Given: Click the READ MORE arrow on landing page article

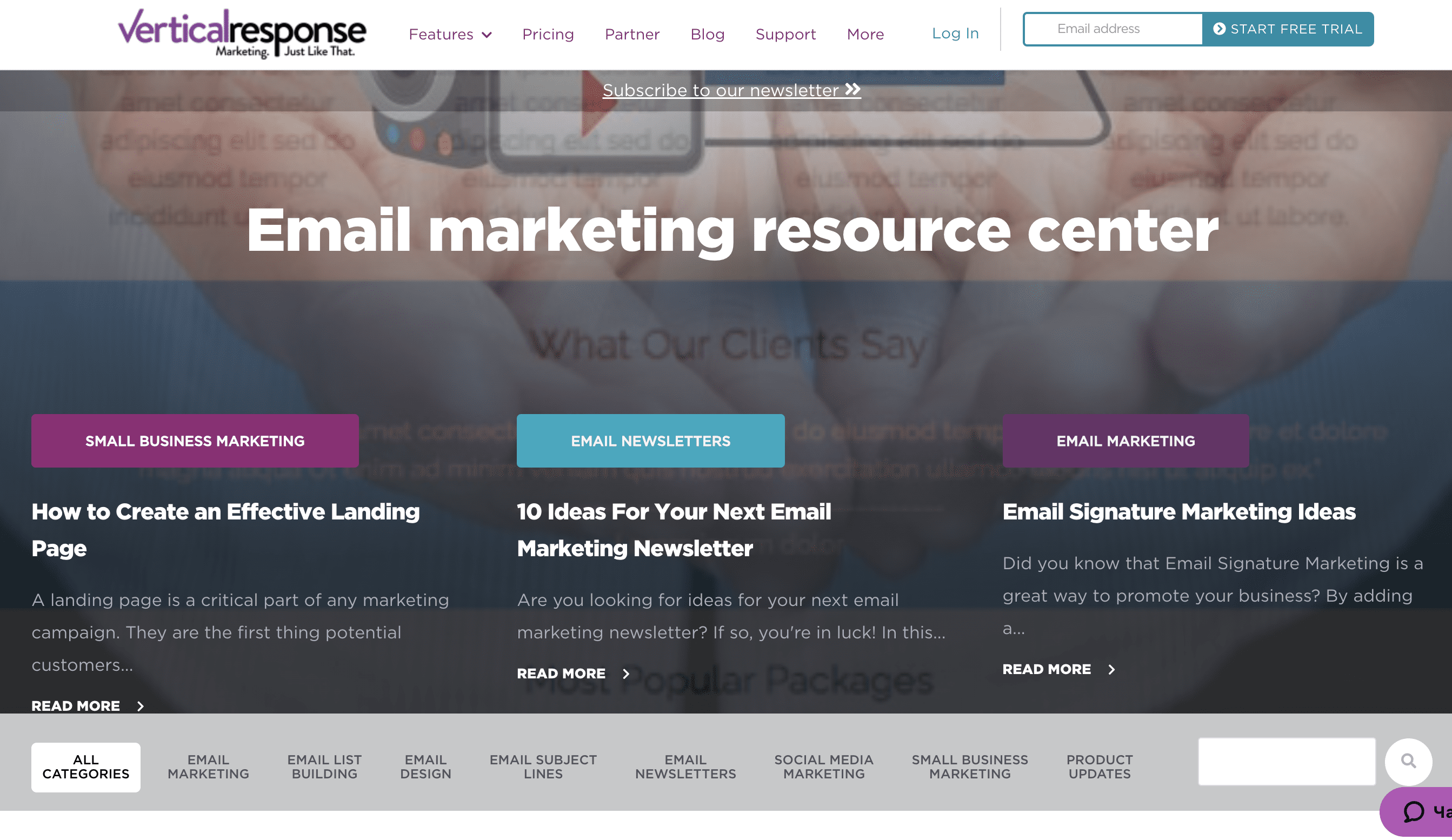Looking at the screenshot, I should click(140, 705).
